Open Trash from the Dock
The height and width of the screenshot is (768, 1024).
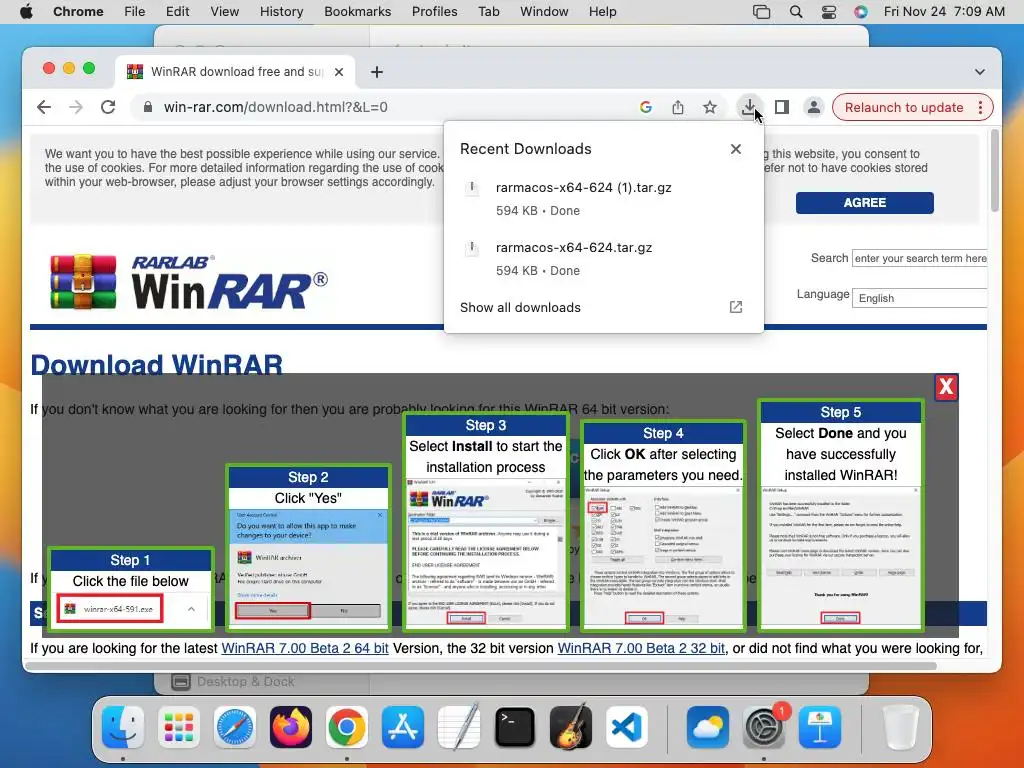click(x=901, y=727)
